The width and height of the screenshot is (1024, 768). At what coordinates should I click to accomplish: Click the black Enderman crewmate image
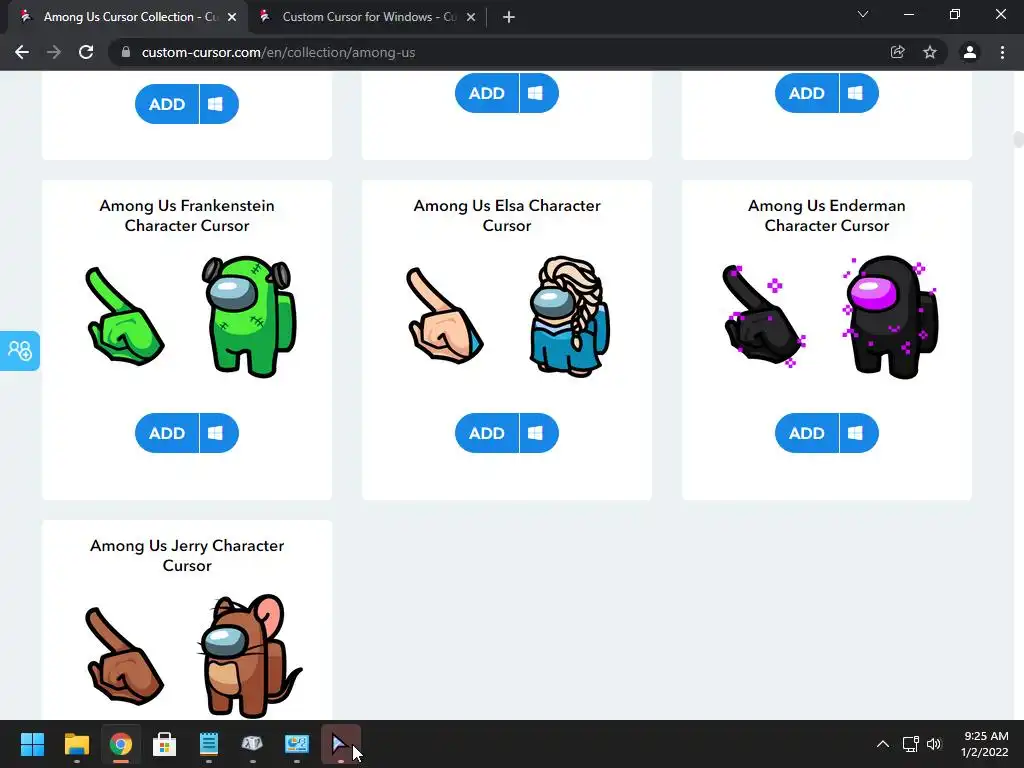pyautogui.click(x=891, y=317)
